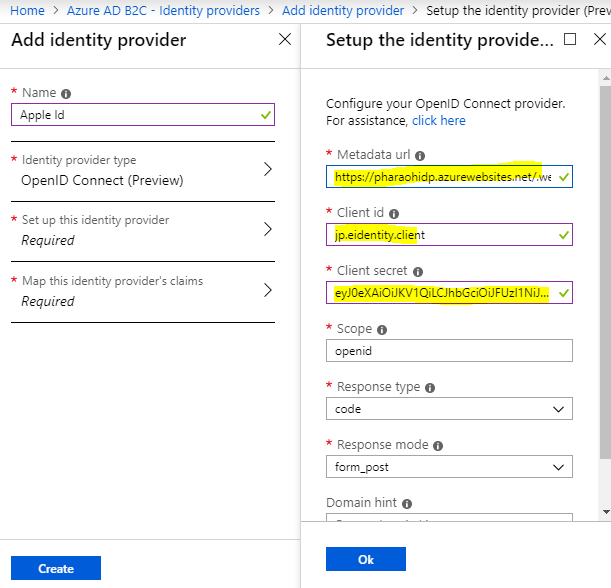Focus the Scope field containing openid
The width and height of the screenshot is (611, 588).
point(449,351)
